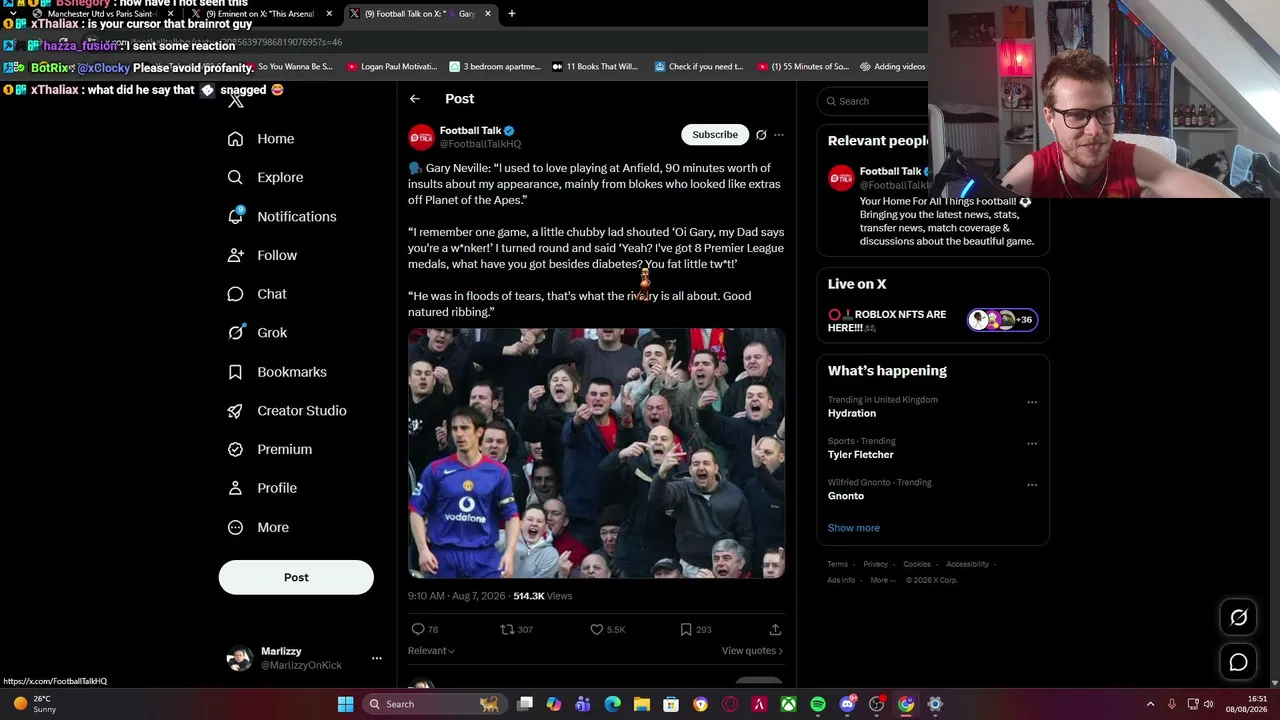Open the Privacy footer link
The height and width of the screenshot is (720, 1280).
pyautogui.click(x=875, y=564)
